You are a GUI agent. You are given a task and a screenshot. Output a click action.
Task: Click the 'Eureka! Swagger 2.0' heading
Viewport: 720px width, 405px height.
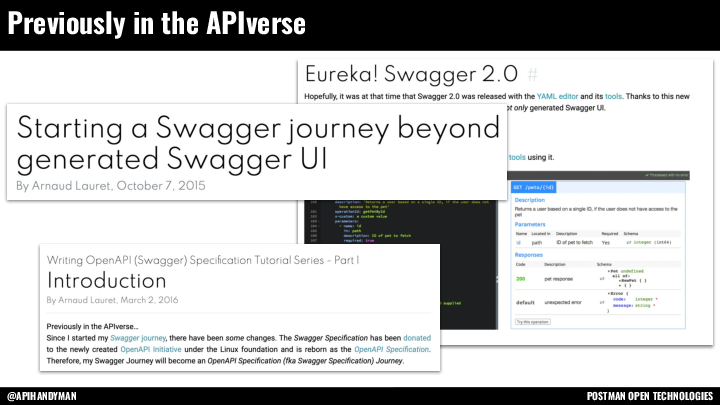point(410,74)
